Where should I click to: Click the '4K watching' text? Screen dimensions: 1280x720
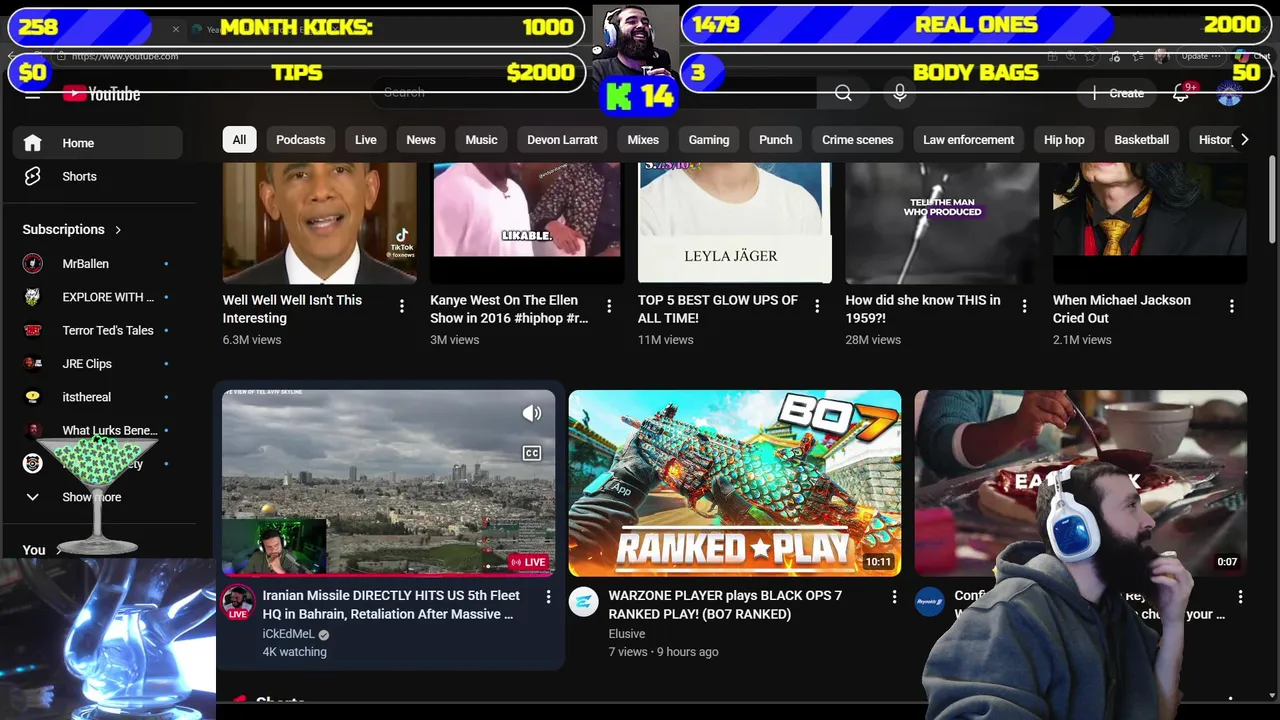[x=295, y=652]
